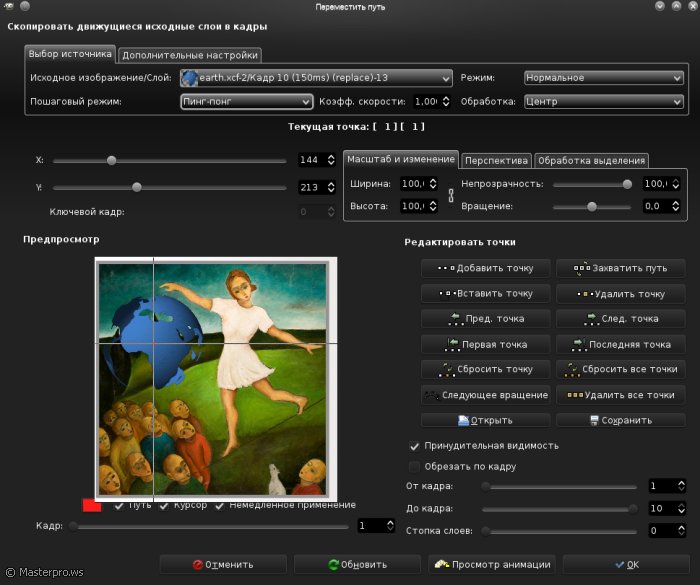Open the Обработка выделения tab
The height and width of the screenshot is (585, 700).
click(592, 161)
